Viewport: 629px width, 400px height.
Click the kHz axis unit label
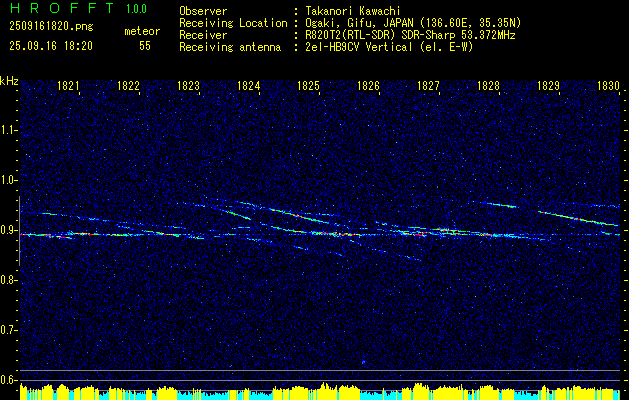pyautogui.click(x=9, y=81)
